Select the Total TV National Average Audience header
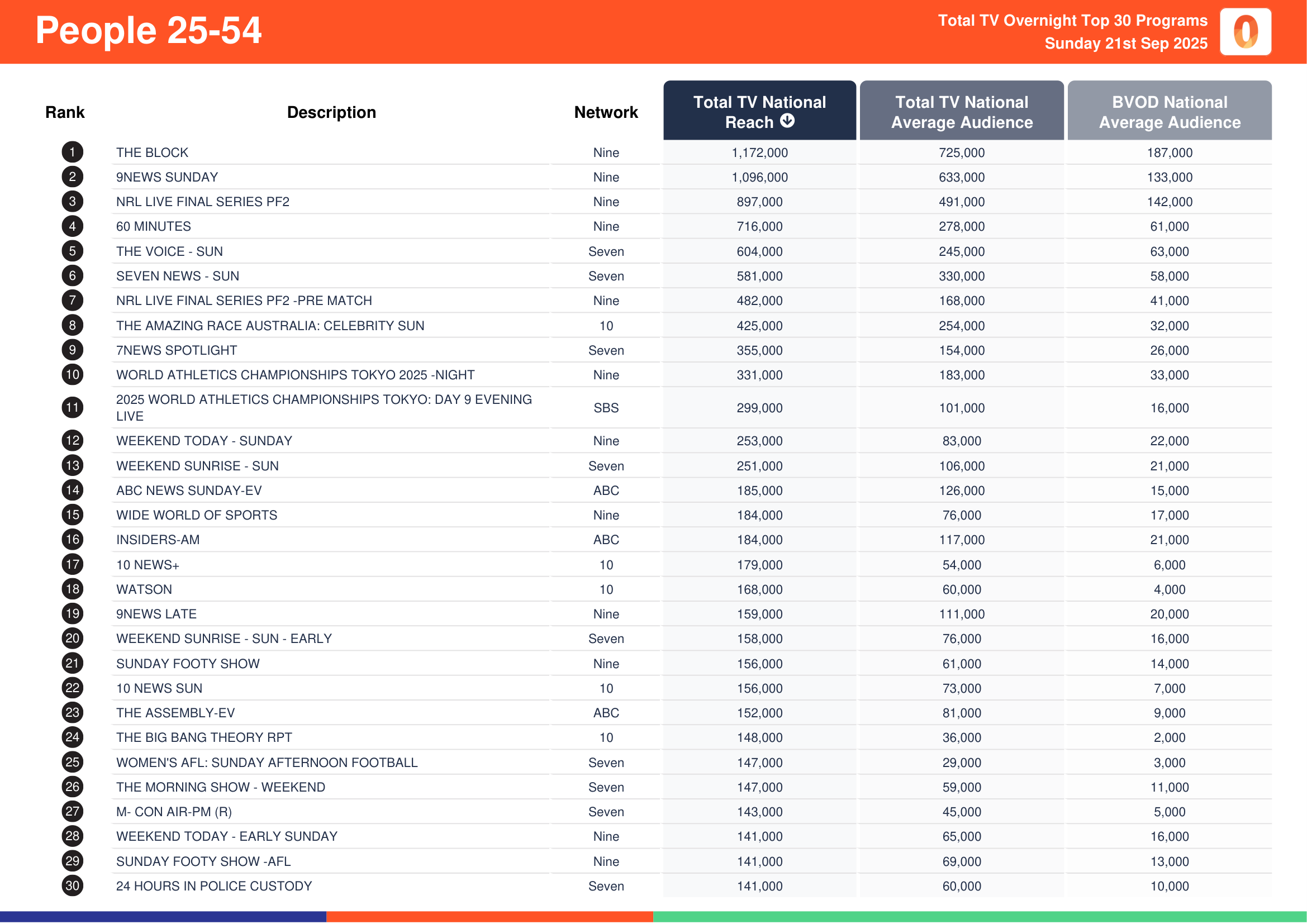This screenshot has width=1307, height=924. [962, 111]
